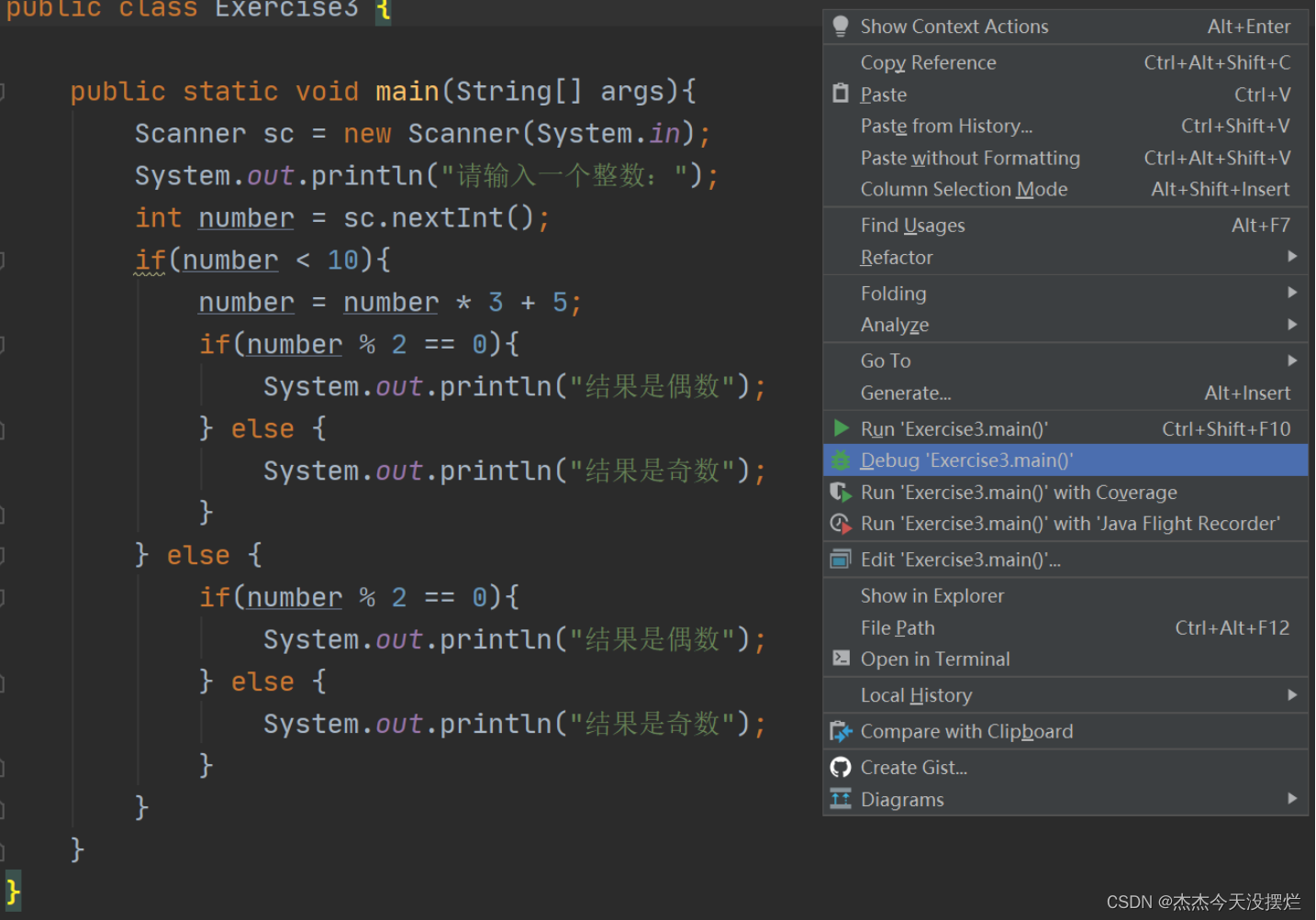Click the Open in Terminal icon
This screenshot has width=1316, height=920.
tap(840, 659)
